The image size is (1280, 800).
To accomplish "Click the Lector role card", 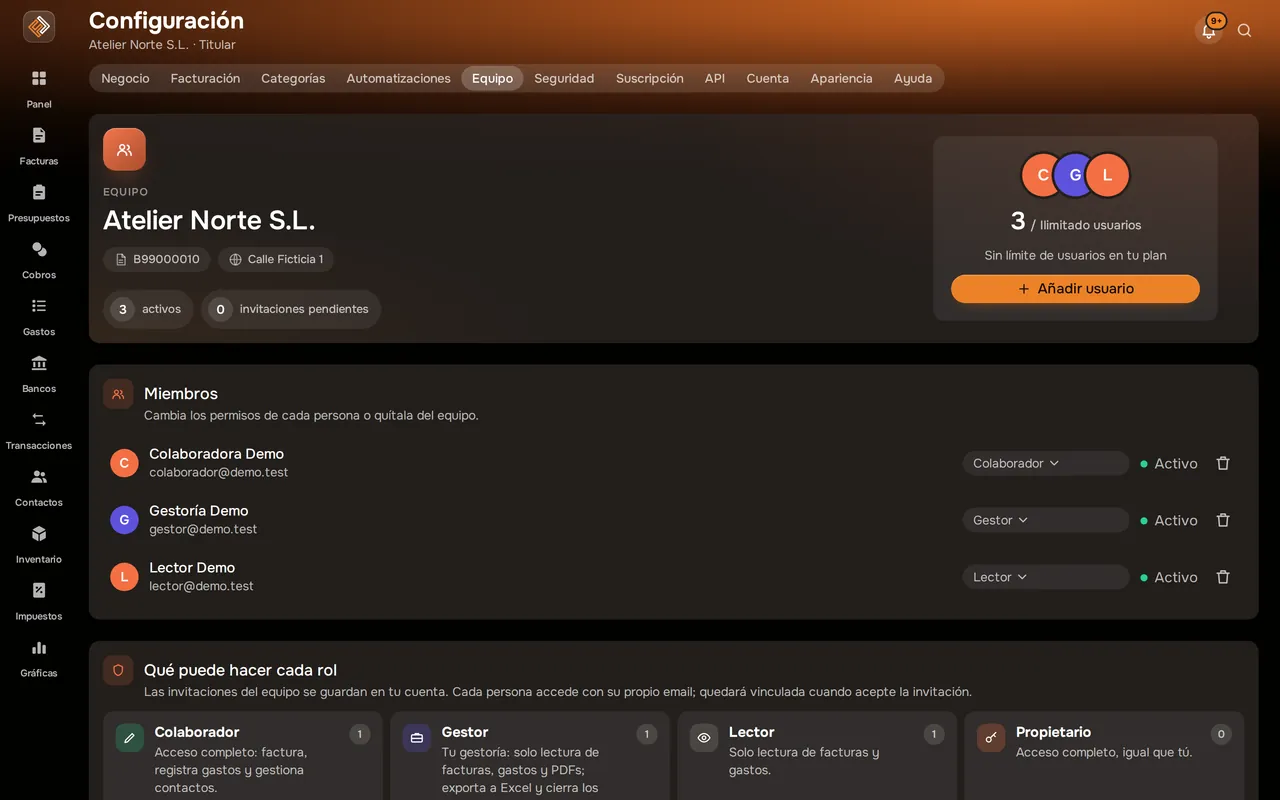I will (x=817, y=756).
